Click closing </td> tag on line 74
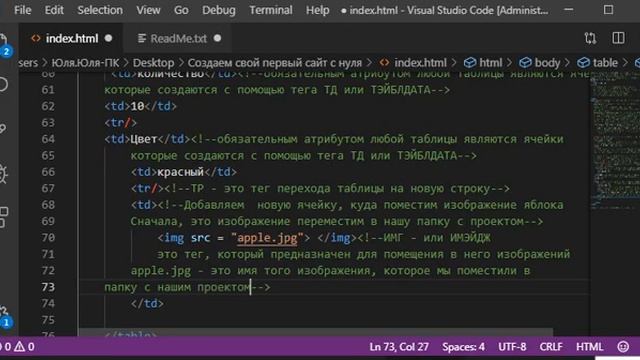Viewport: 640px width, 360px height. pyautogui.click(x=147, y=304)
